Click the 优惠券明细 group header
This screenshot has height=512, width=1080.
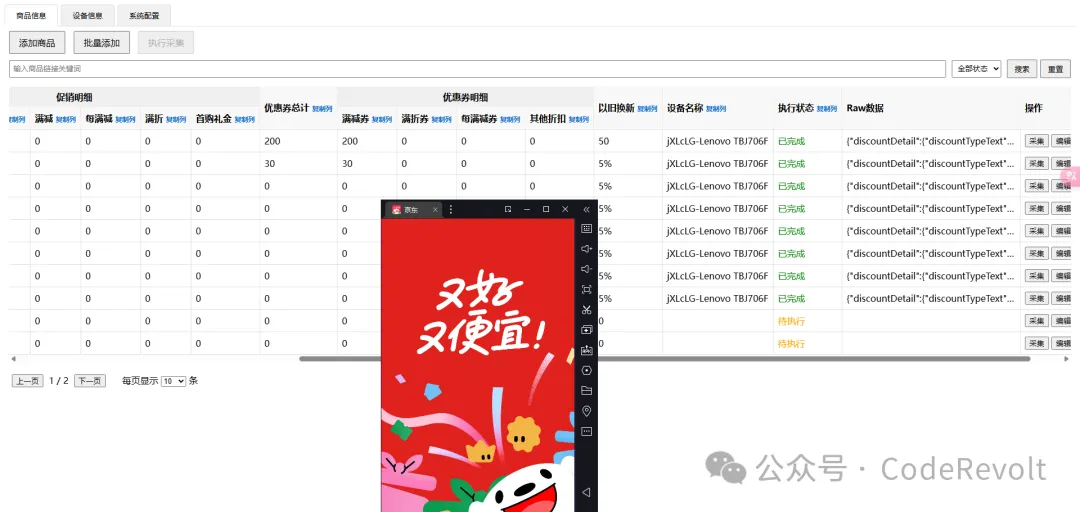[x=466, y=98]
